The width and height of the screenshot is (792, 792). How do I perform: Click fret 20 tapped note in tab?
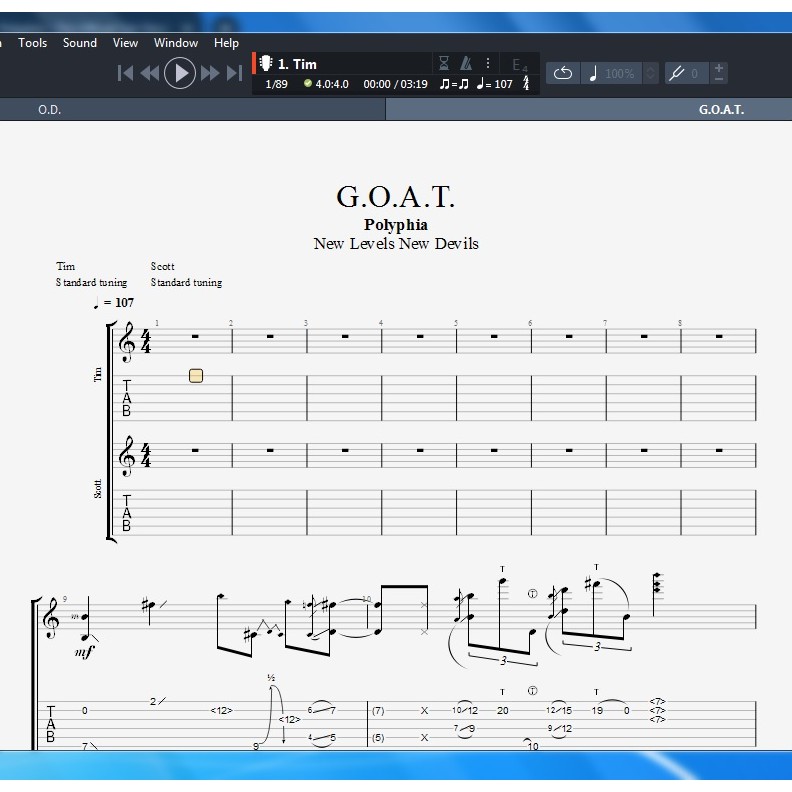pos(503,710)
